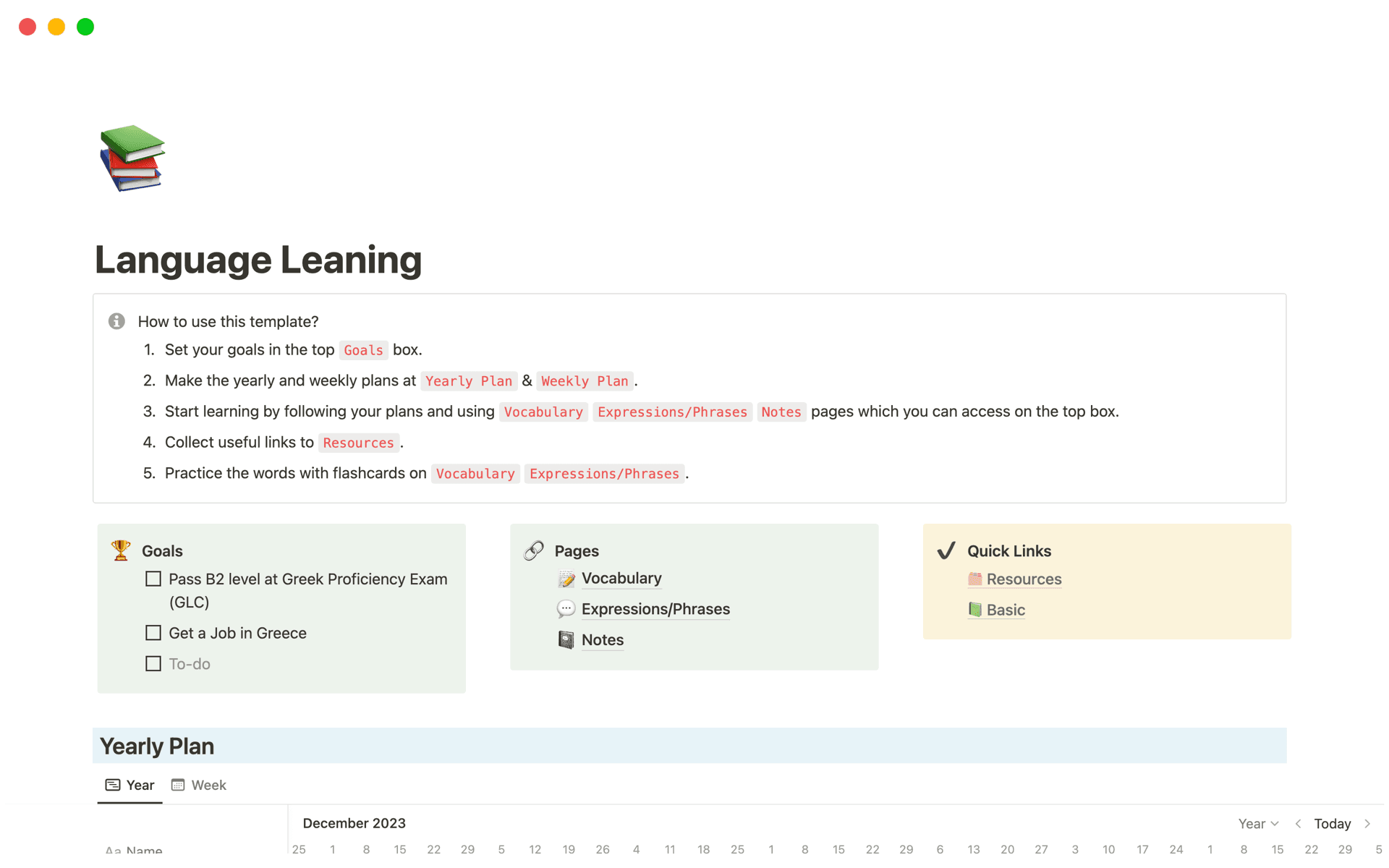Click the books emoji page icon
1389x868 pixels.
click(132, 158)
